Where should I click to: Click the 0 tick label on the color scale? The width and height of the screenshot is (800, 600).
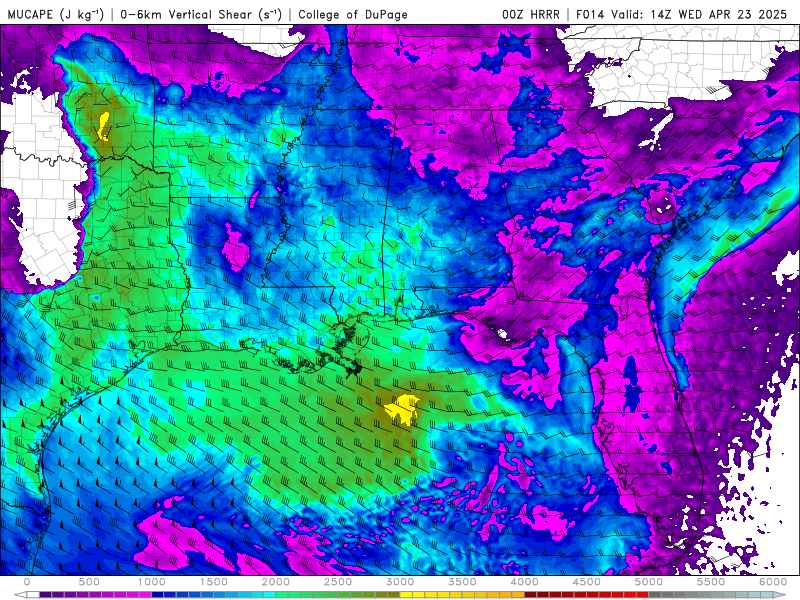[x=27, y=582]
